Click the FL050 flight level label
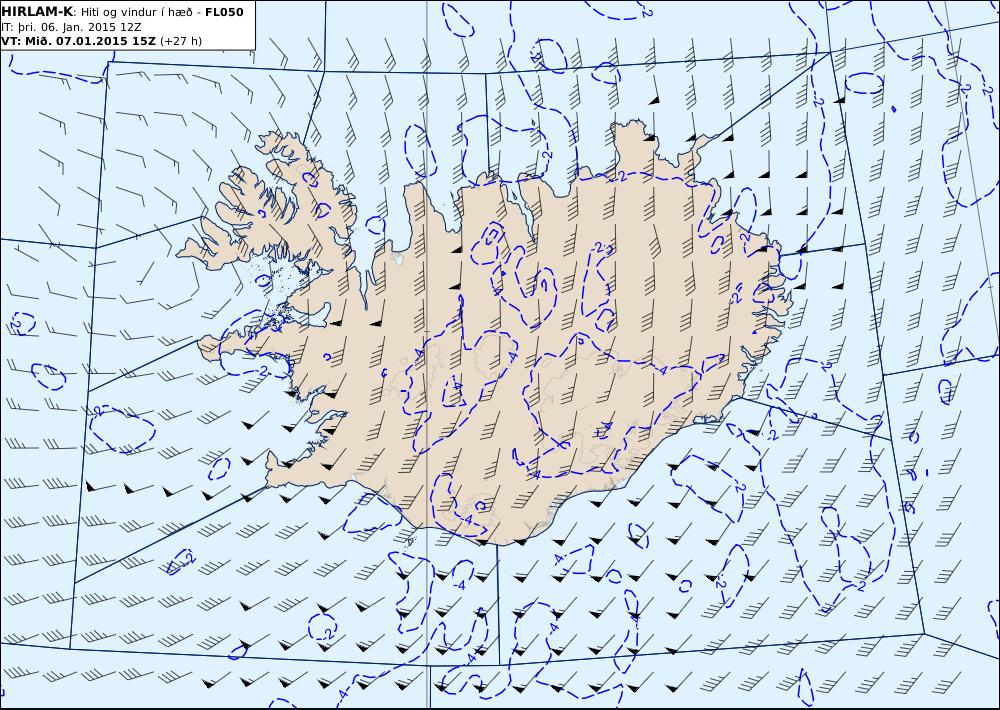The height and width of the screenshot is (710, 1000). click(224, 12)
